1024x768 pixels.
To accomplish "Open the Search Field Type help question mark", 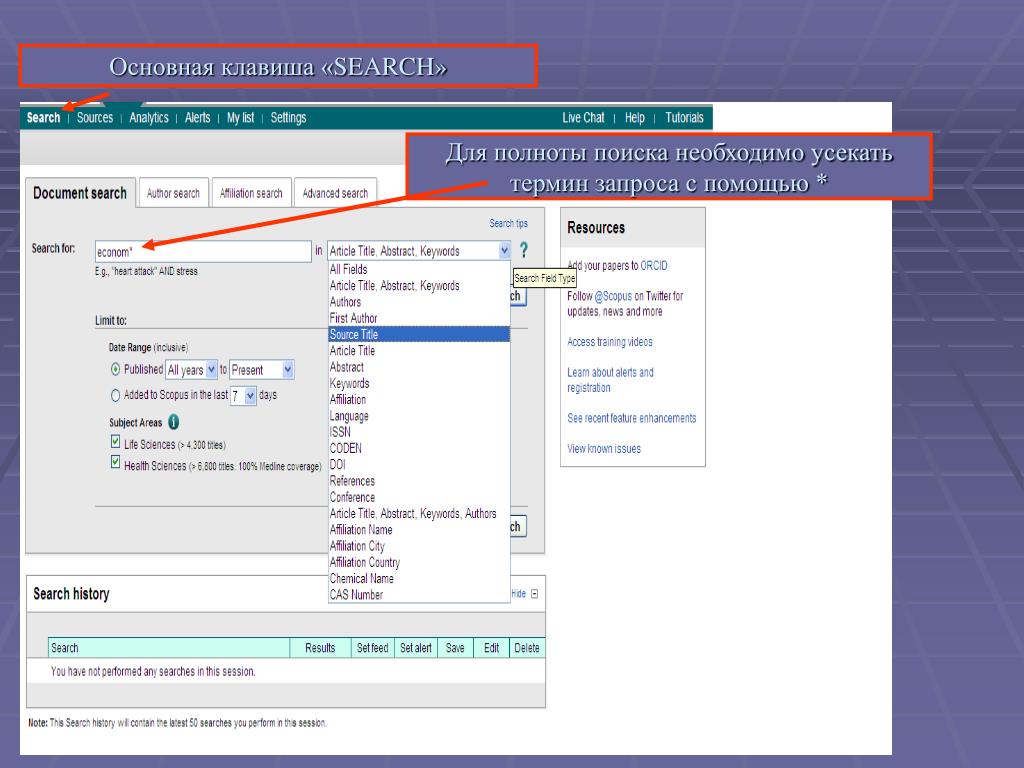I will point(523,250).
